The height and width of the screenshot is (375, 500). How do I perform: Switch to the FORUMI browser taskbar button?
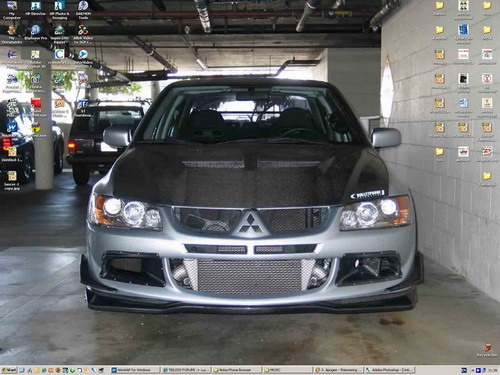coord(185,370)
